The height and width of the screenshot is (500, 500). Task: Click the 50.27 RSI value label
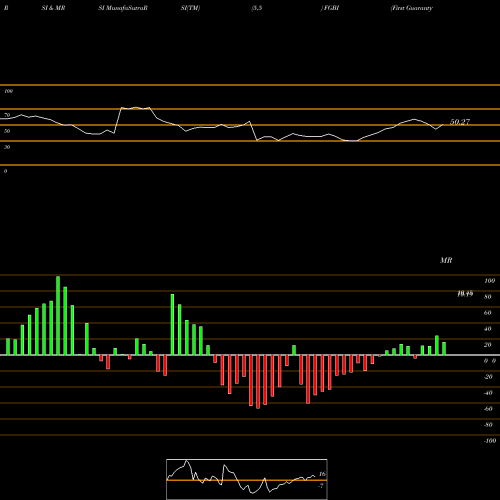click(x=460, y=122)
